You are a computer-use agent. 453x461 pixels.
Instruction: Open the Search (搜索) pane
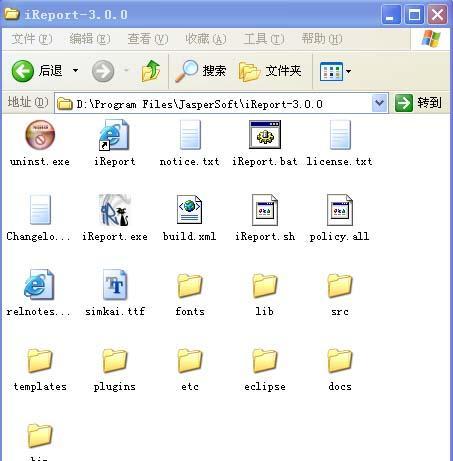201,71
